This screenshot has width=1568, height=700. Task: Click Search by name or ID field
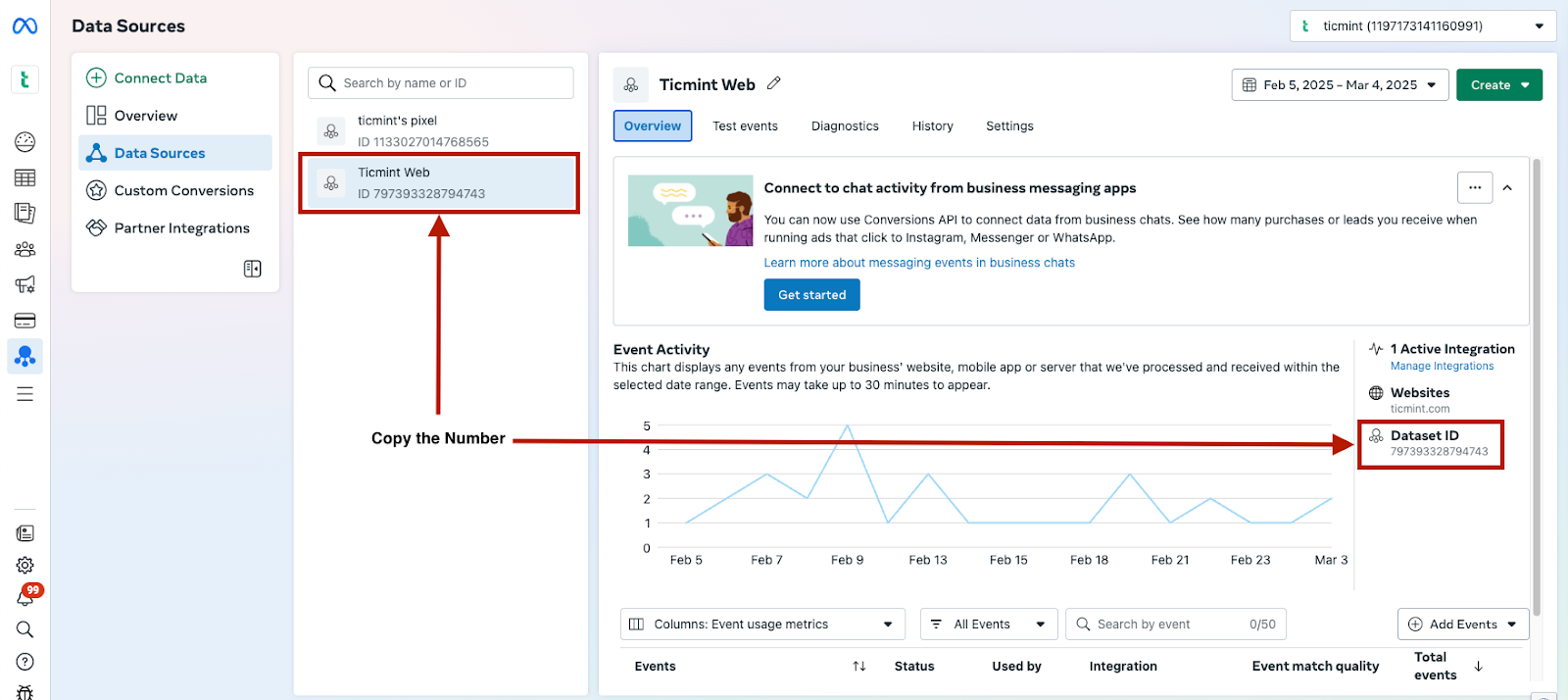[x=440, y=83]
